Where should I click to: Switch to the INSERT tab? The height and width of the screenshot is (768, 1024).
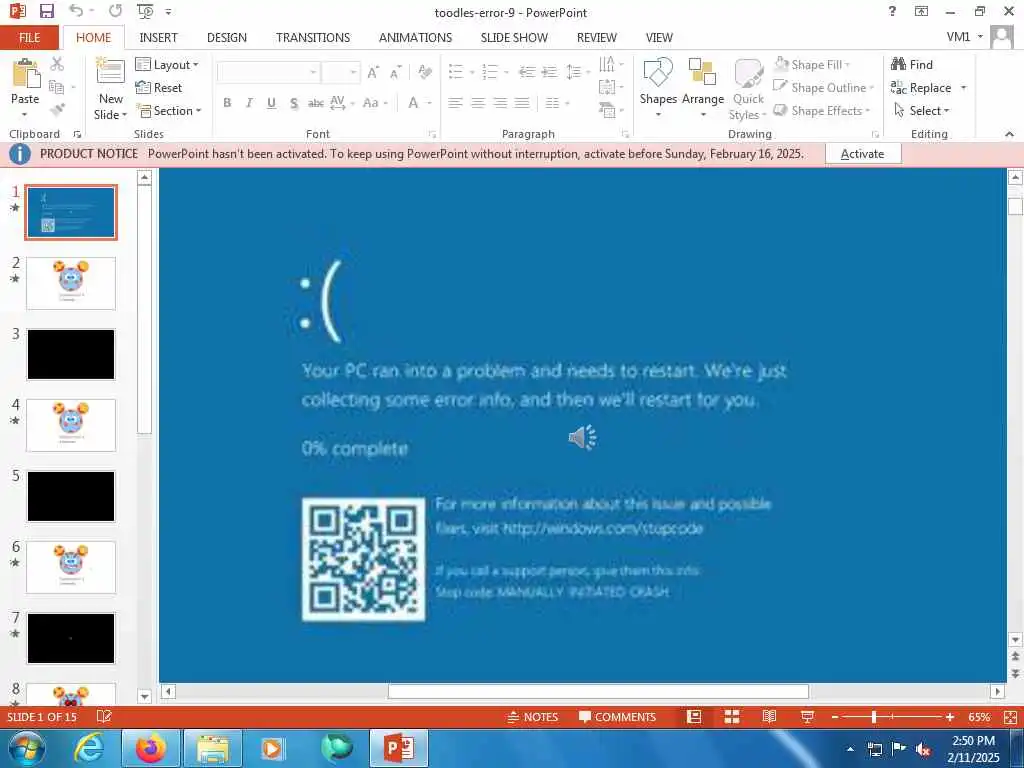click(x=159, y=37)
